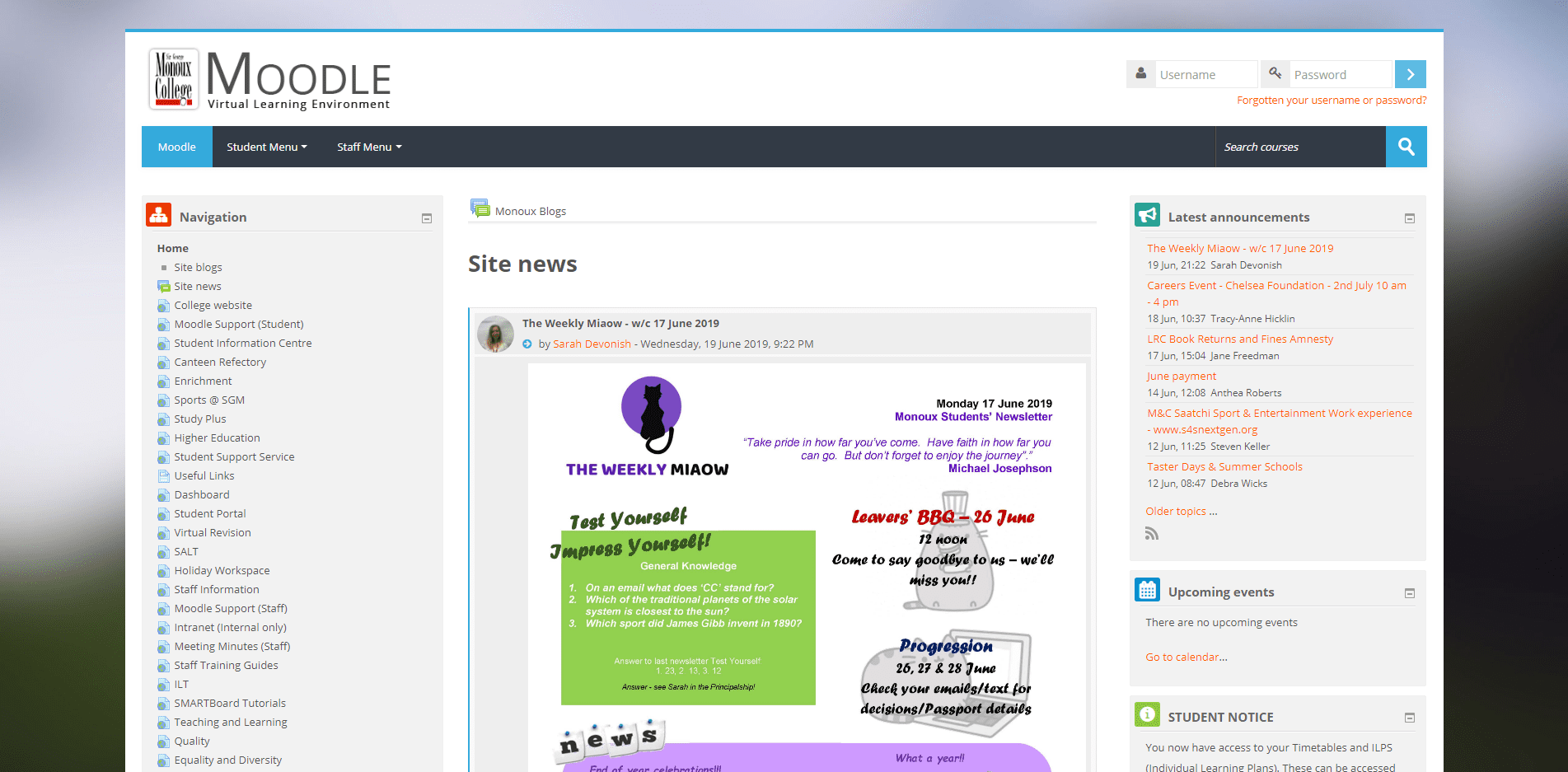Viewport: 1568px width, 772px height.
Task: Click the post permalink arrow icon
Action: click(527, 344)
